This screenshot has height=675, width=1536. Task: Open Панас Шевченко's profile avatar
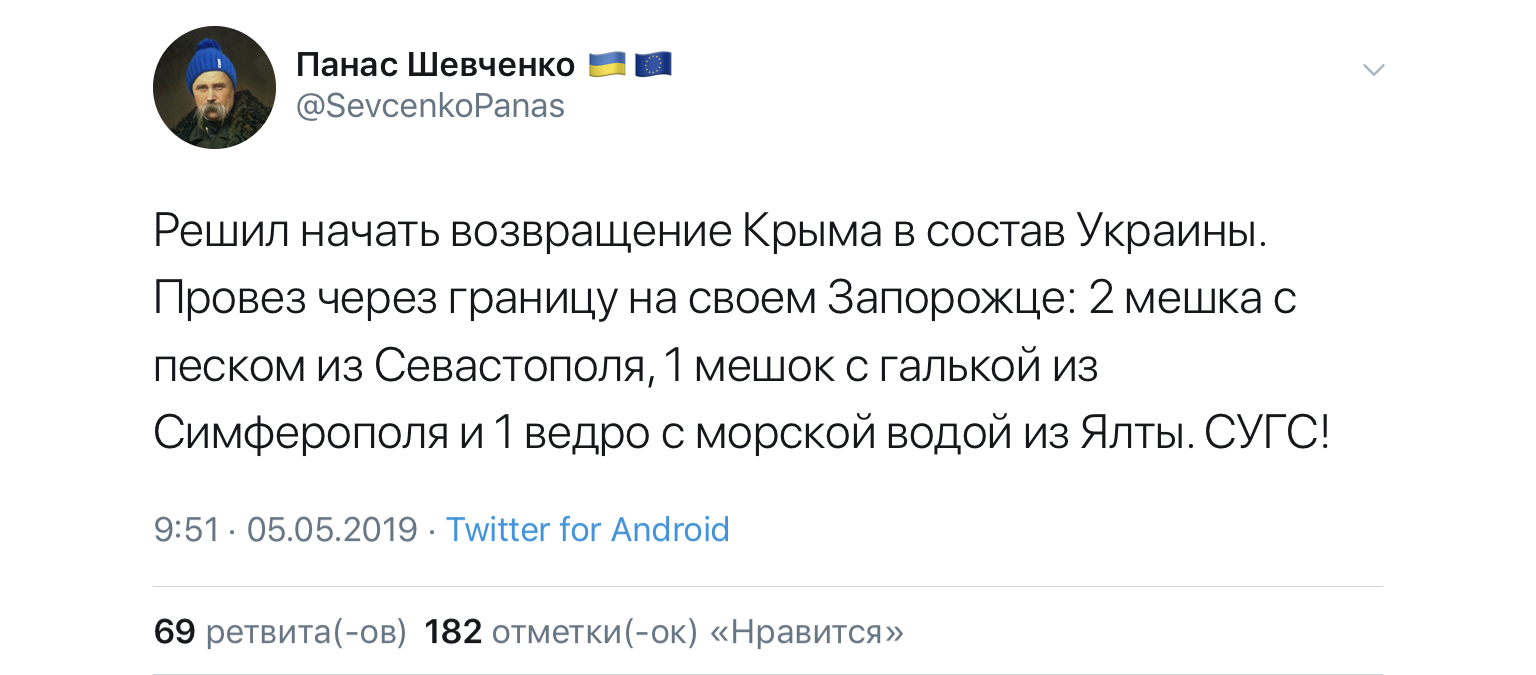(214, 87)
